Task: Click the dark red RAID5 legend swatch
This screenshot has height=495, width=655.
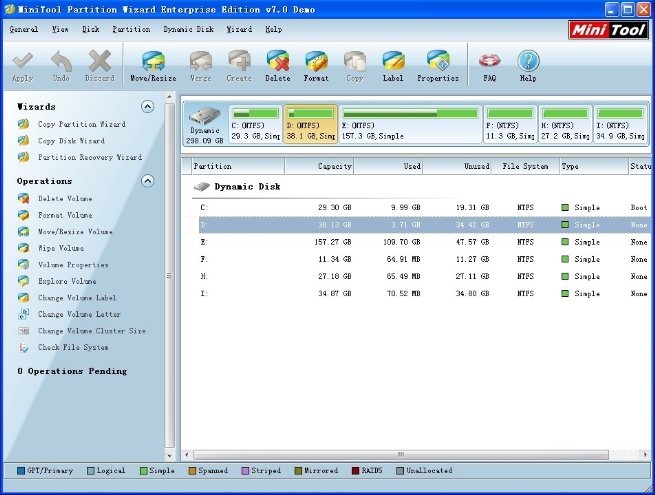Action: coord(355,471)
